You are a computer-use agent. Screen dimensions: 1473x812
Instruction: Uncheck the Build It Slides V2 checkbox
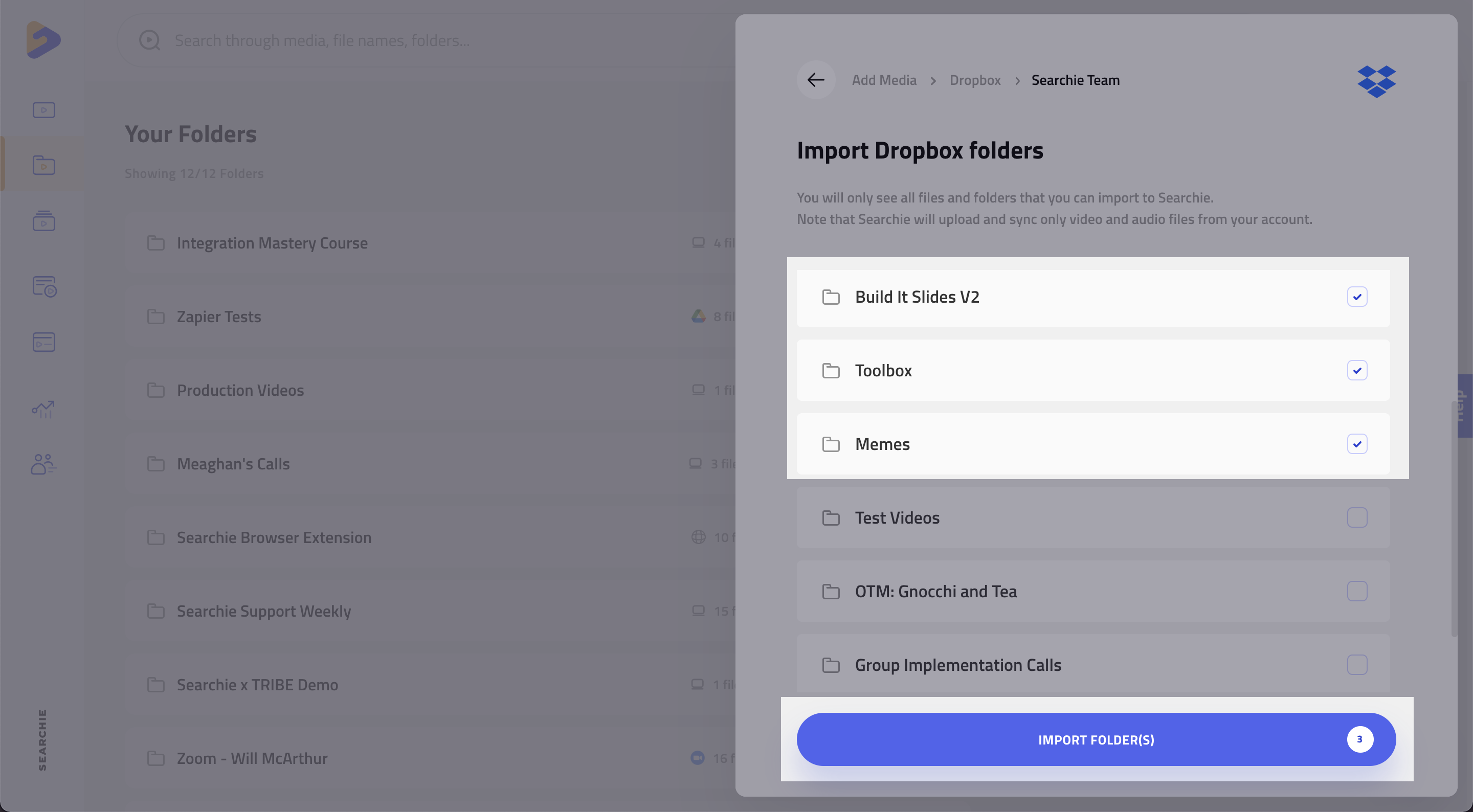tap(1357, 297)
